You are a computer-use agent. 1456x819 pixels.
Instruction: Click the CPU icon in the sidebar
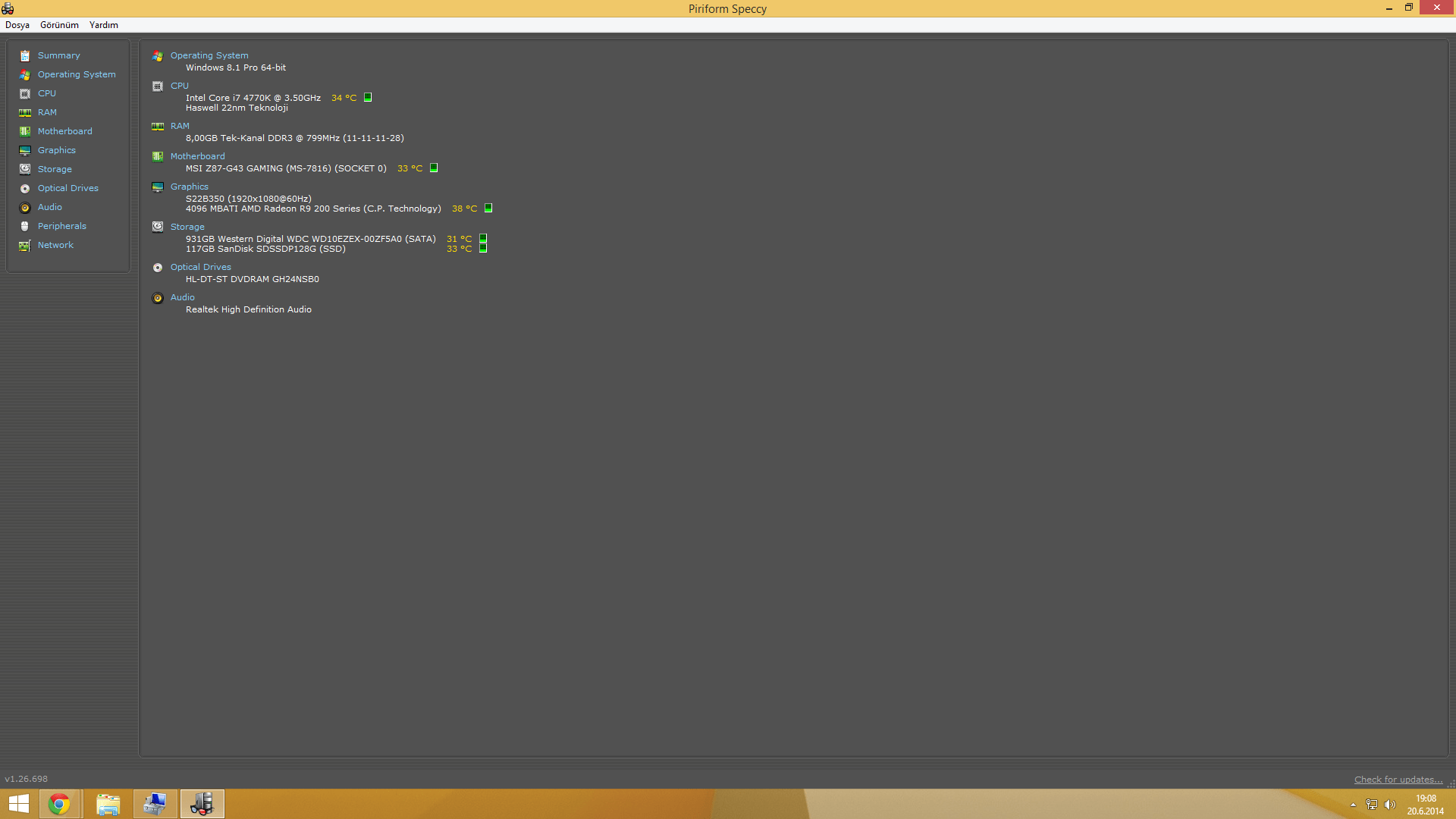coord(25,94)
